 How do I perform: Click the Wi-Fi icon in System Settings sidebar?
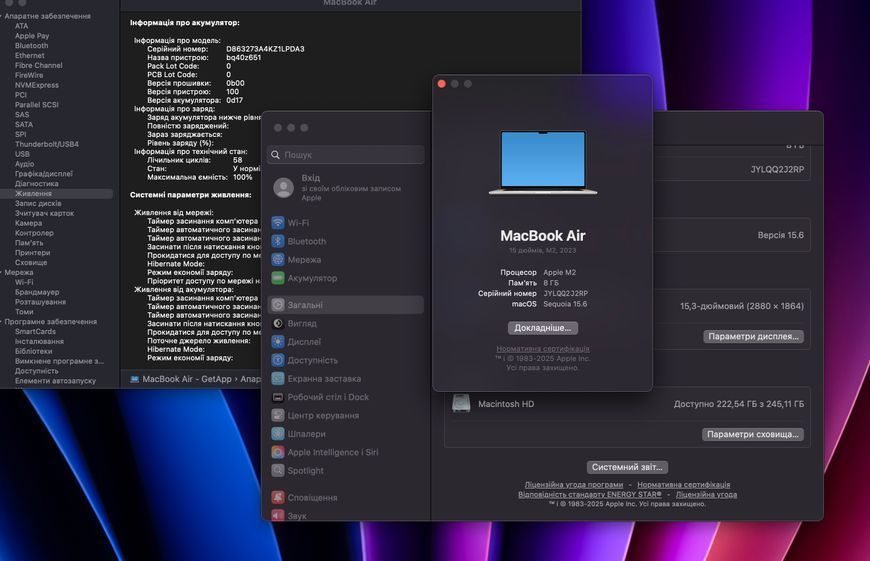[278, 223]
